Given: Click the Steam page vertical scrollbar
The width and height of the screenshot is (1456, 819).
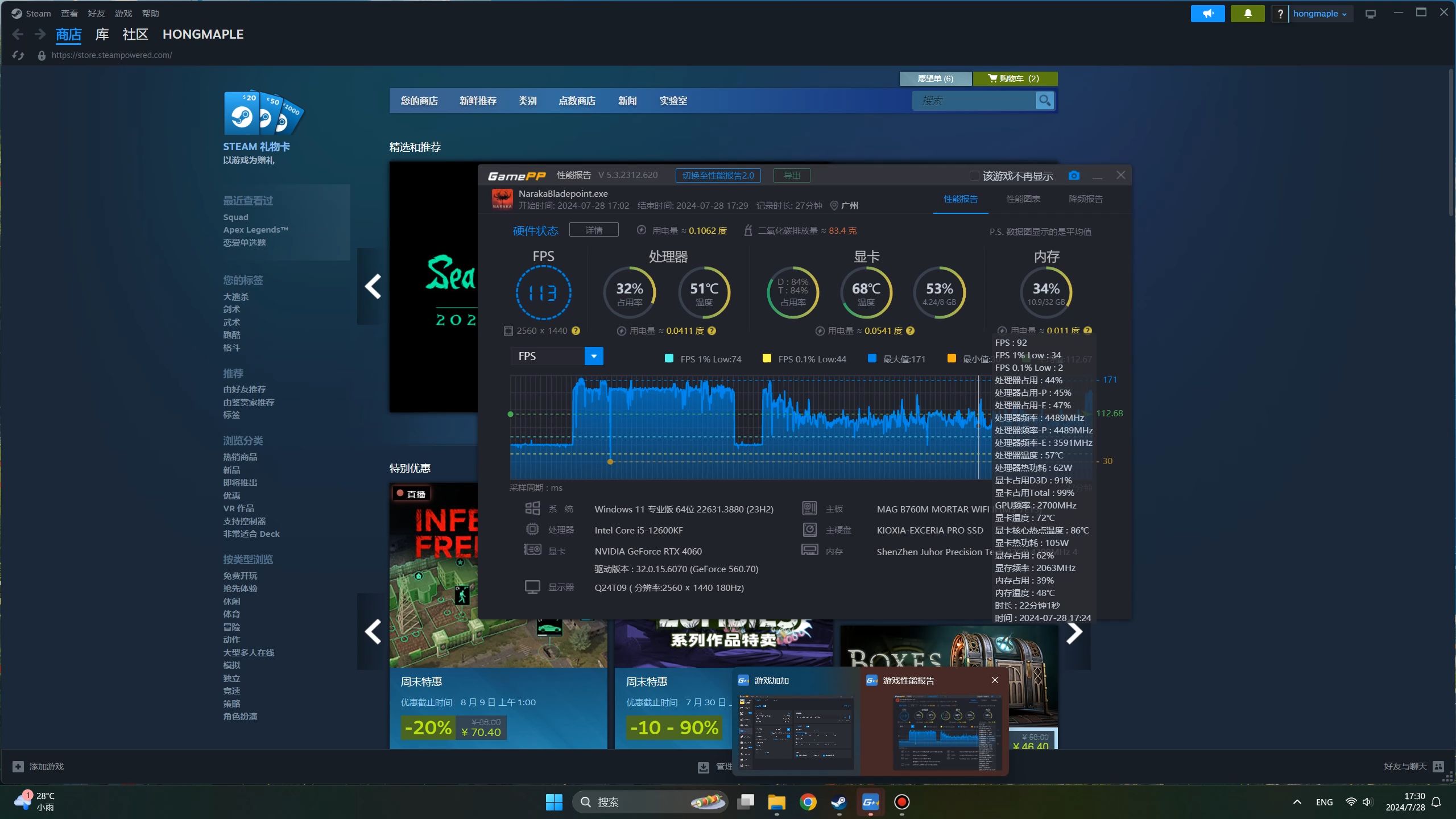Looking at the screenshot, I should pos(1450,142).
